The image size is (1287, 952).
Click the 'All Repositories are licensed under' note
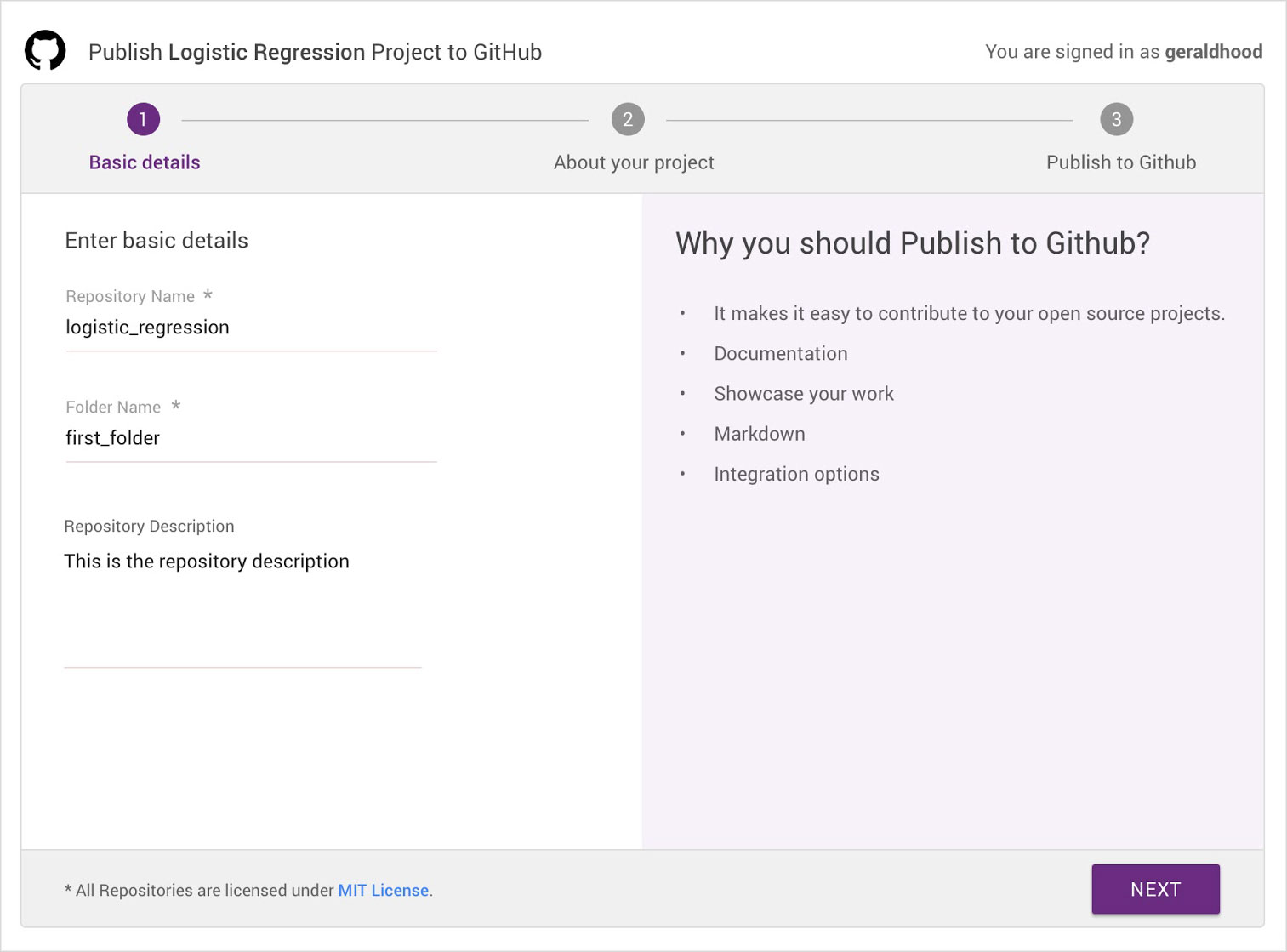[200, 890]
